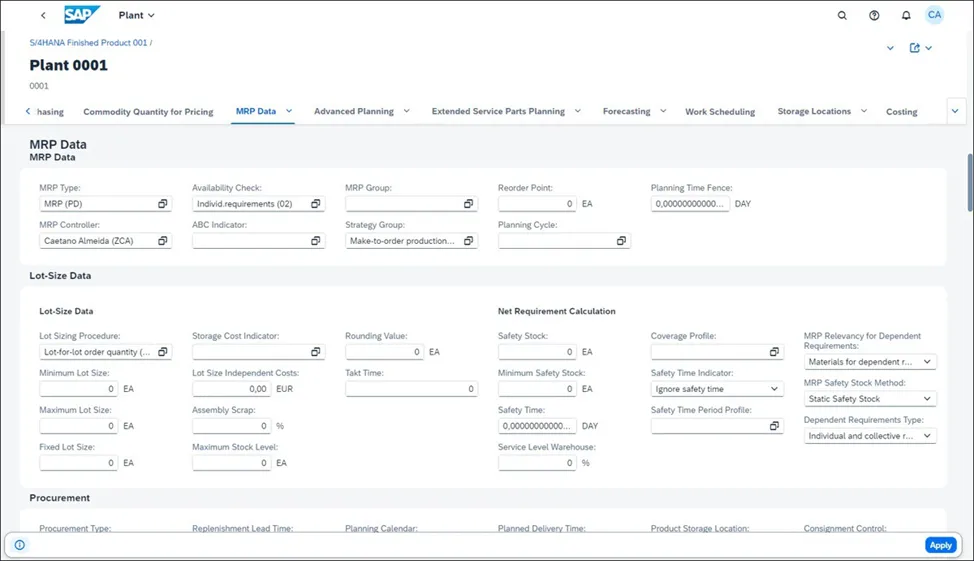
Task: Open the Dependent Requirements Type dropdown
Action: (x=927, y=436)
